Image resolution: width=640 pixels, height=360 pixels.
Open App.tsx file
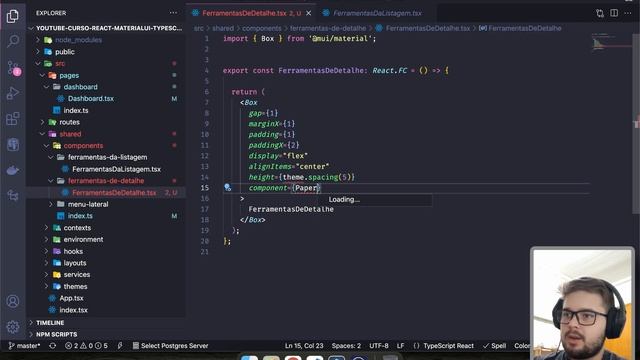click(71, 298)
